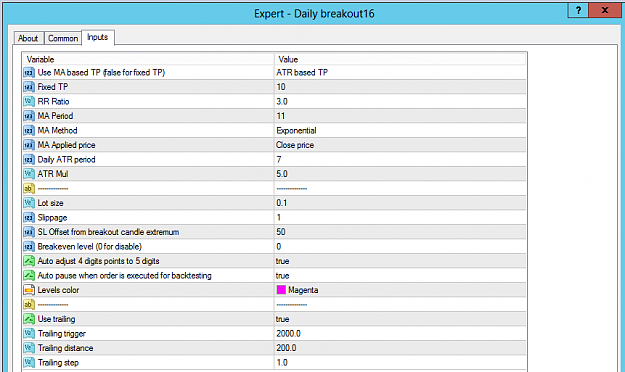
Task: Switch to the Common tab
Action: 63,38
